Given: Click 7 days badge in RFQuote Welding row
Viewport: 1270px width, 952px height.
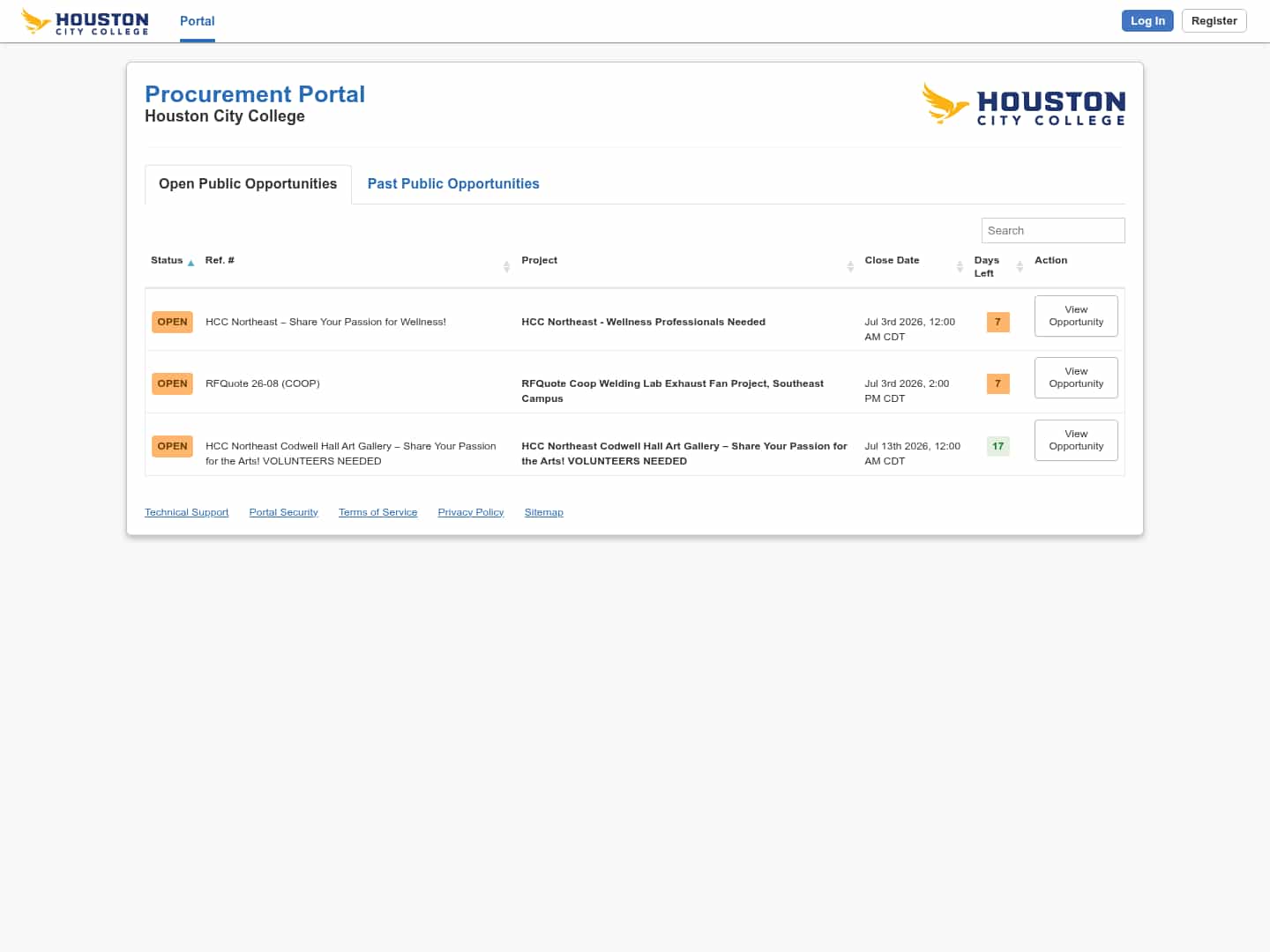Looking at the screenshot, I should point(997,383).
